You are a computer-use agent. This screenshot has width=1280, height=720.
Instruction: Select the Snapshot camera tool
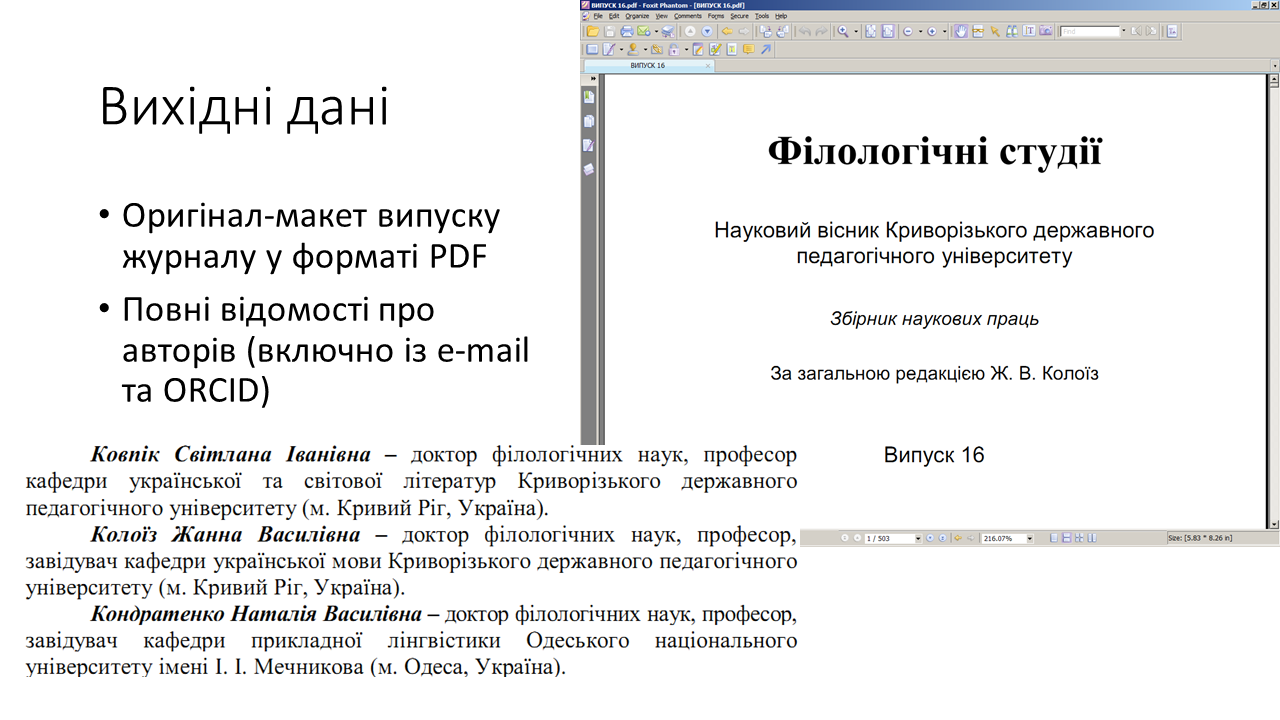pyautogui.click(x=1045, y=32)
